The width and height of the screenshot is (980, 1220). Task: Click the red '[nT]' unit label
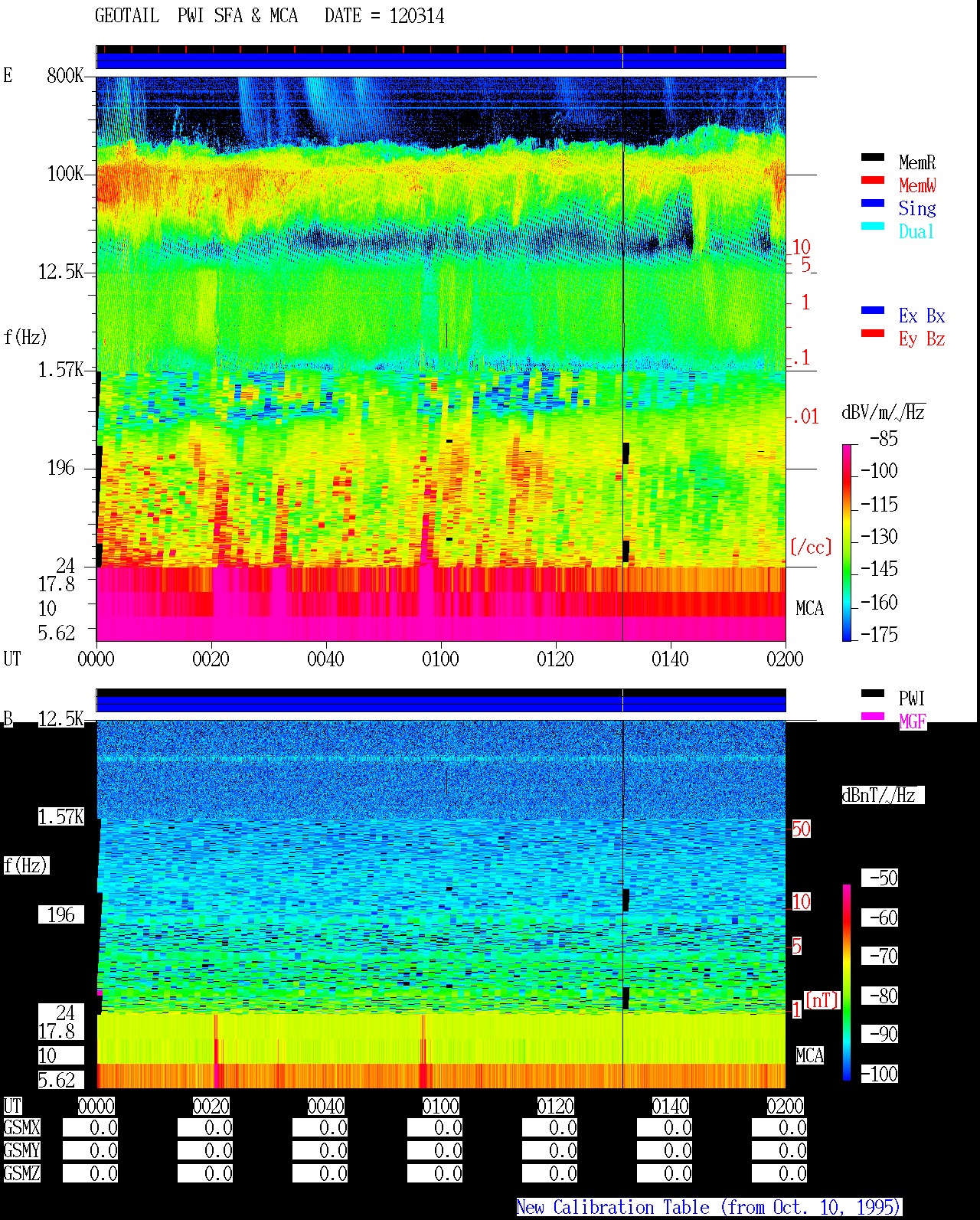click(x=822, y=999)
